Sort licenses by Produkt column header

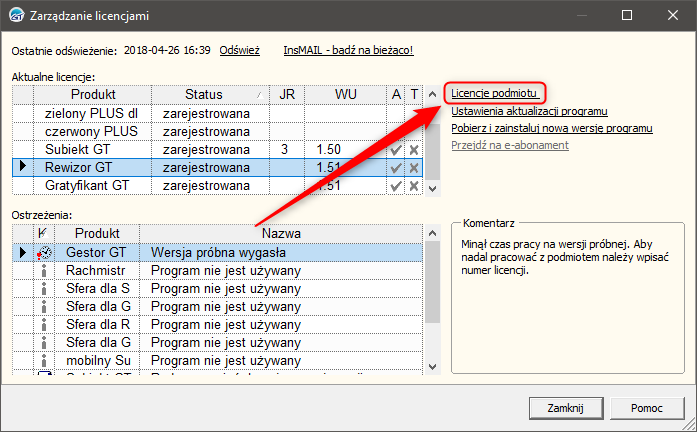[x=92, y=94]
